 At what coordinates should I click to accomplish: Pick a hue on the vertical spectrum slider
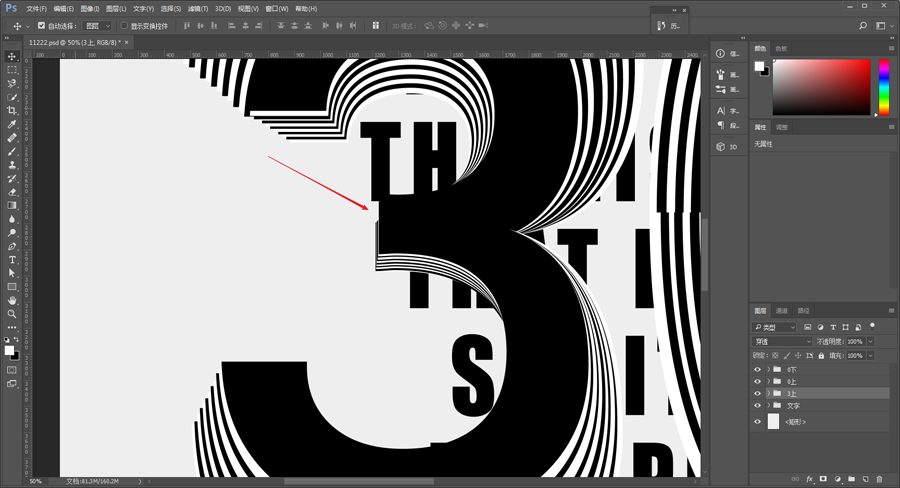tap(884, 87)
